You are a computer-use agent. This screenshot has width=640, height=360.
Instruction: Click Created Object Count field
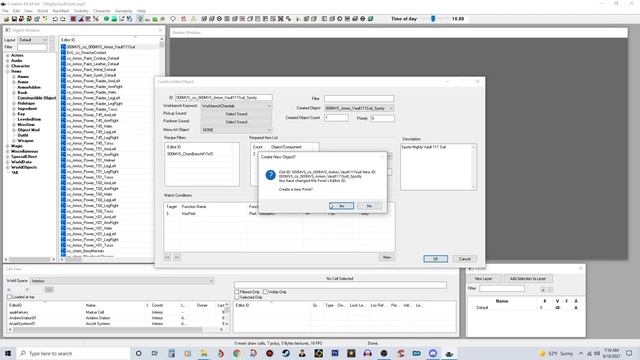pyautogui.click(x=336, y=118)
